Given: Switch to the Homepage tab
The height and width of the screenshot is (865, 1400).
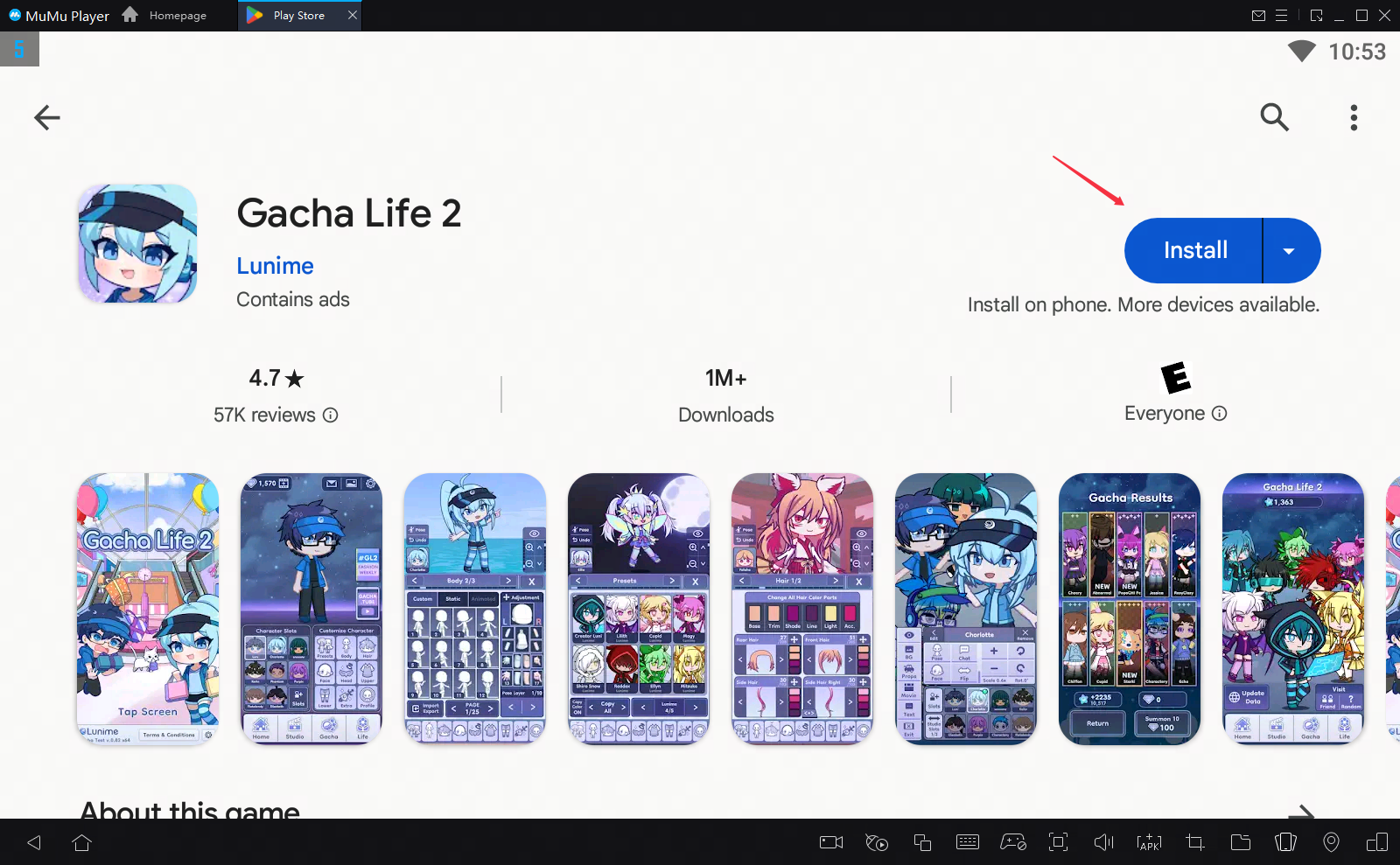Looking at the screenshot, I should pos(165,15).
